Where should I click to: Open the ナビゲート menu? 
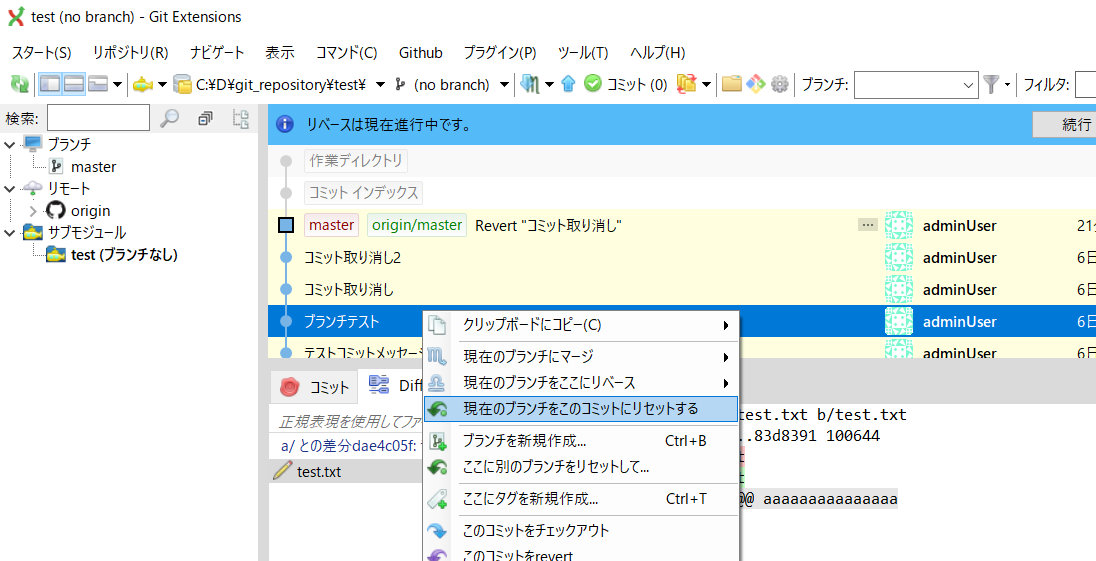pyautogui.click(x=217, y=52)
